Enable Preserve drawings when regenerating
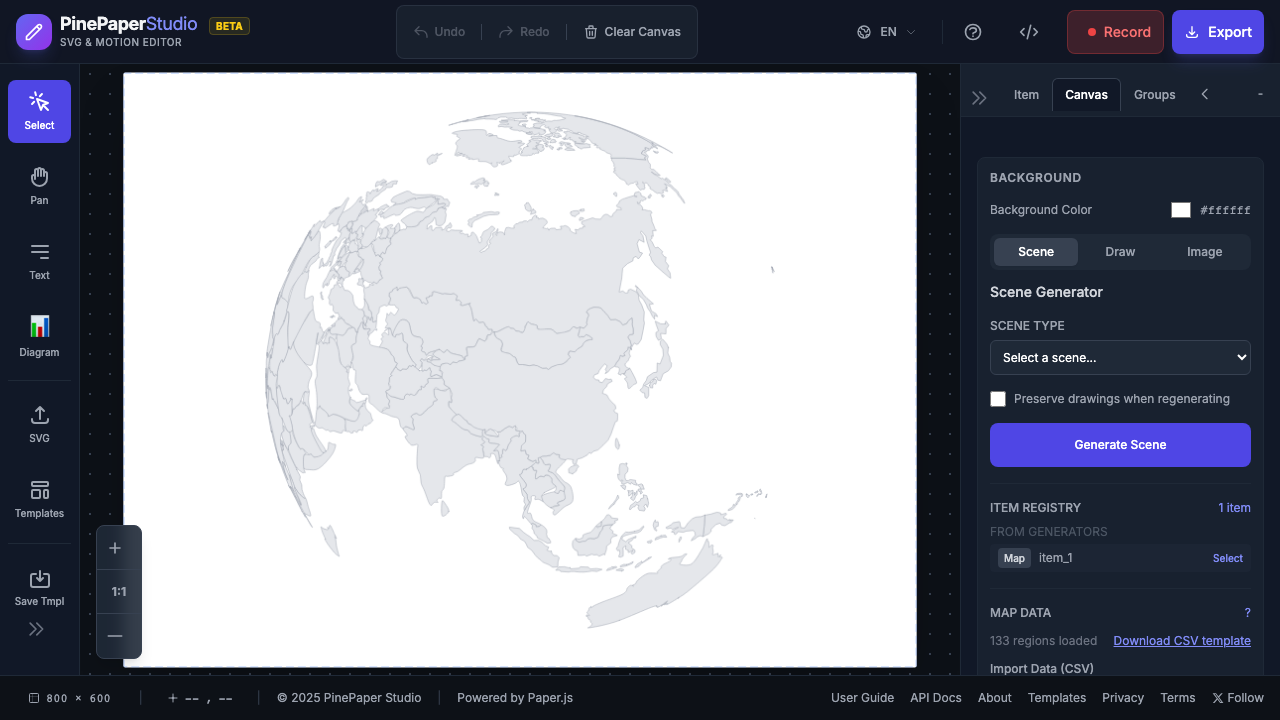 pyautogui.click(x=998, y=398)
